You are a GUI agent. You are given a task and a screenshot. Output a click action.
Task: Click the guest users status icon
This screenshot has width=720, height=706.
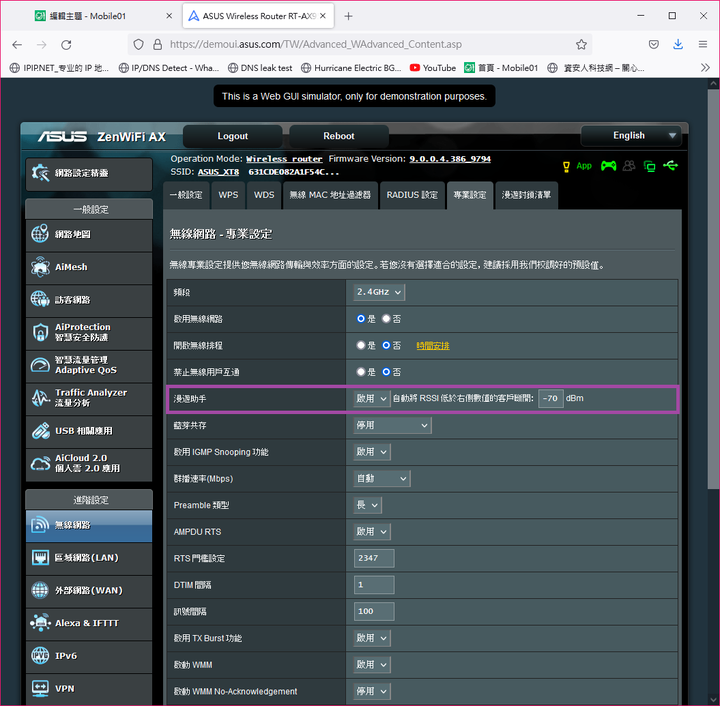click(x=629, y=166)
